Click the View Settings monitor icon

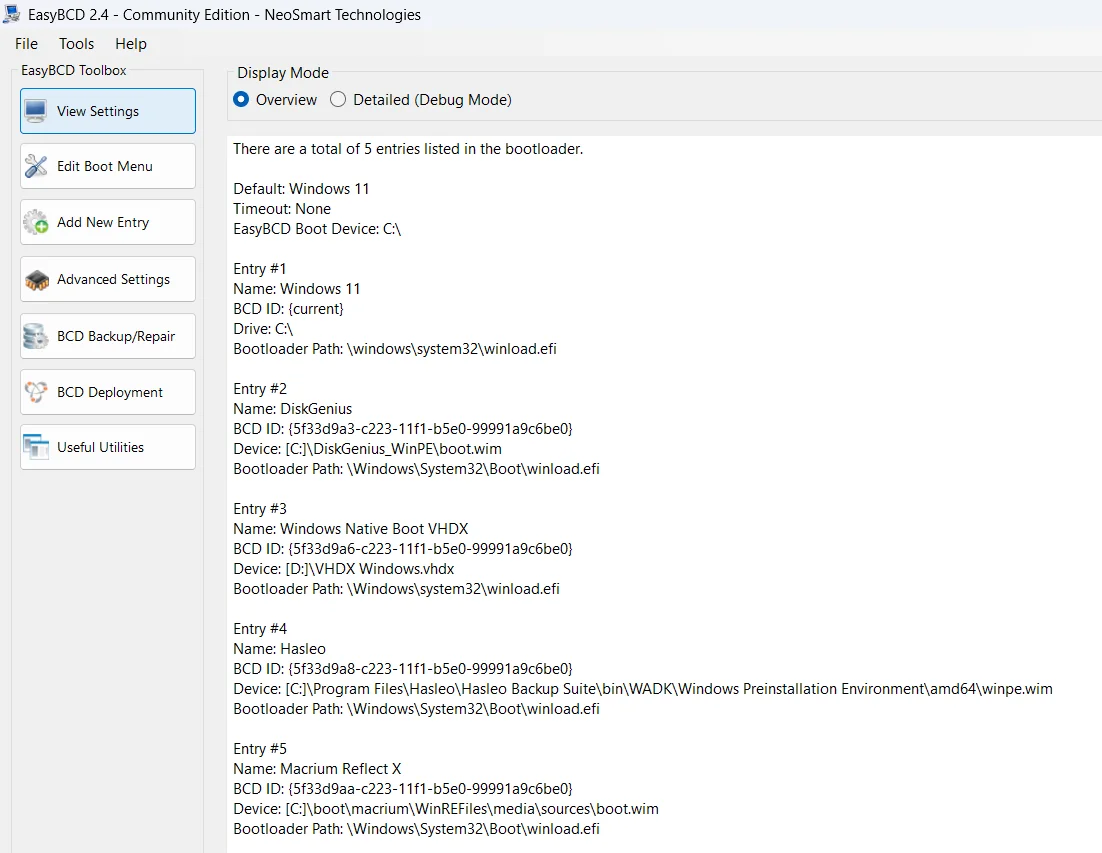(x=36, y=111)
